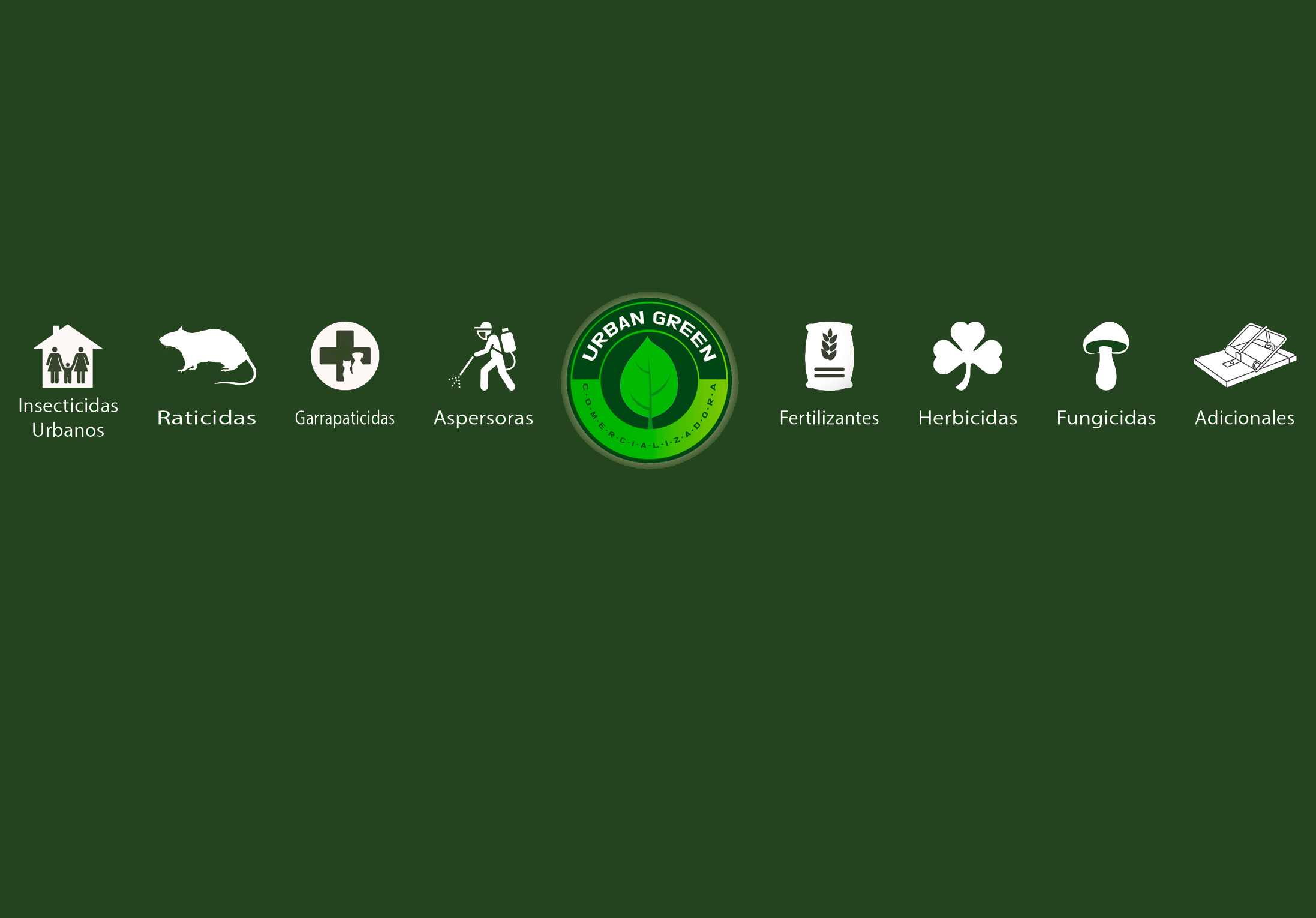Choose the Herbicidas text label

968,418
